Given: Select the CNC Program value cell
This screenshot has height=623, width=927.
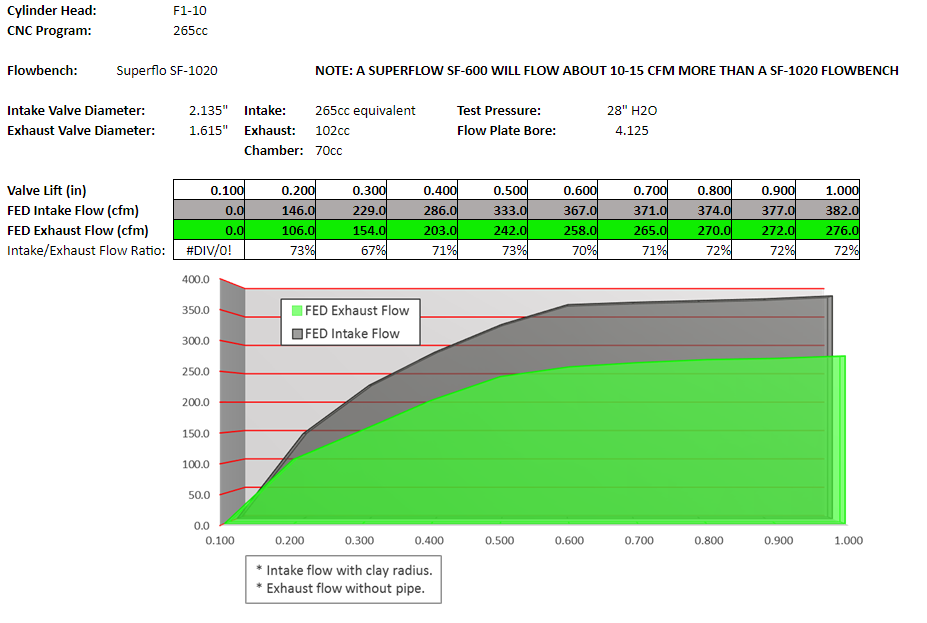Looking at the screenshot, I should click(191, 31).
